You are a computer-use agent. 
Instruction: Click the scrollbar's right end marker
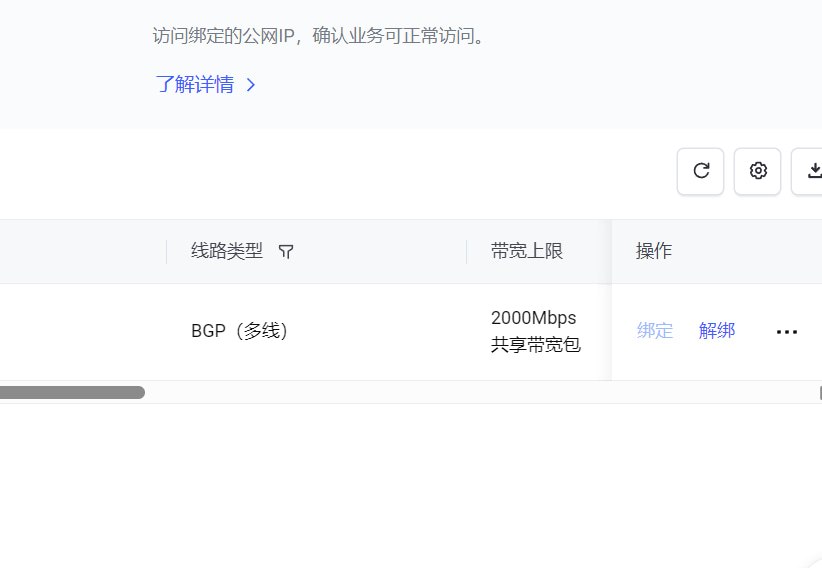tap(820, 393)
